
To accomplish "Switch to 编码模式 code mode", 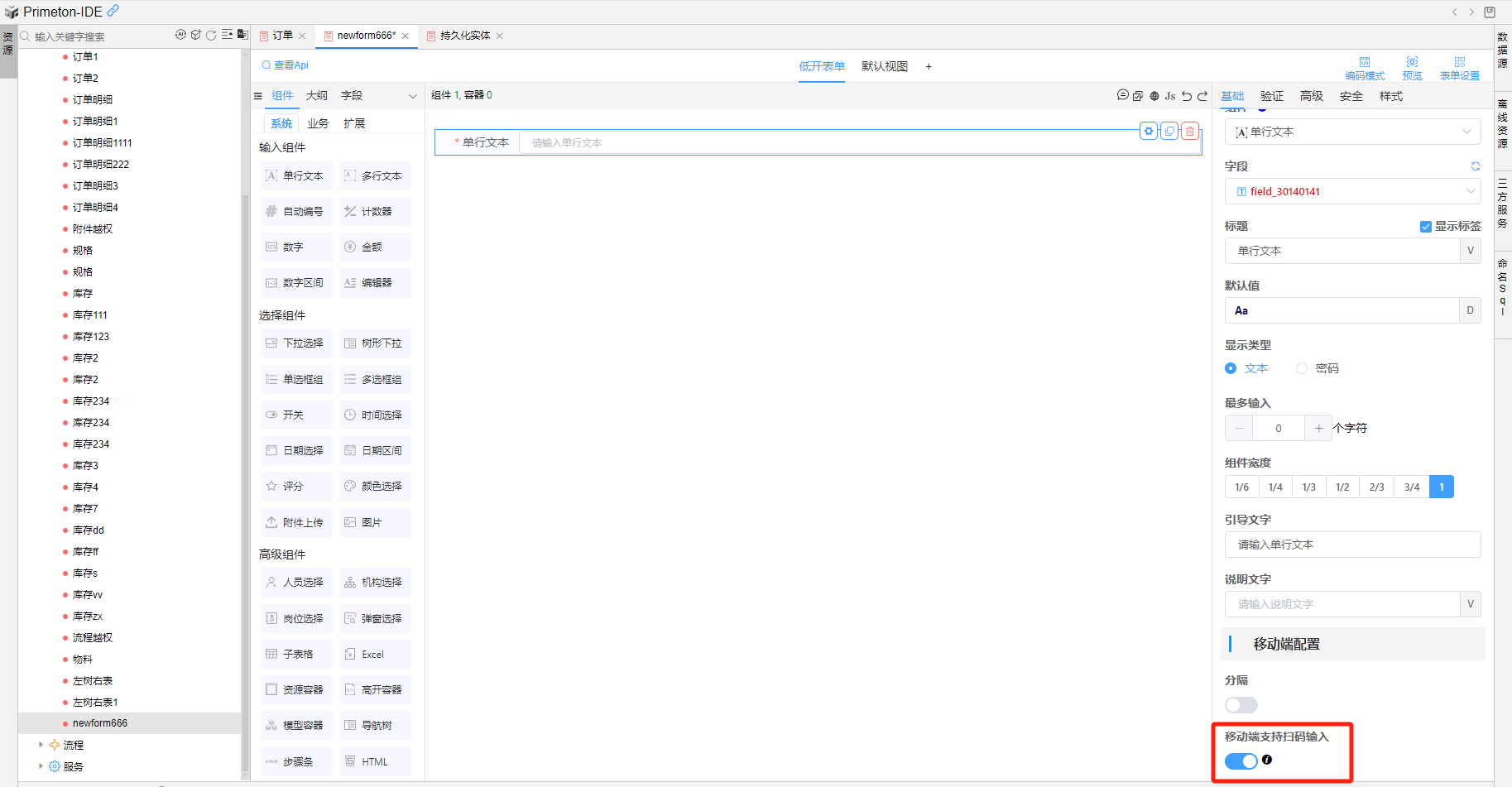I will point(1365,69).
